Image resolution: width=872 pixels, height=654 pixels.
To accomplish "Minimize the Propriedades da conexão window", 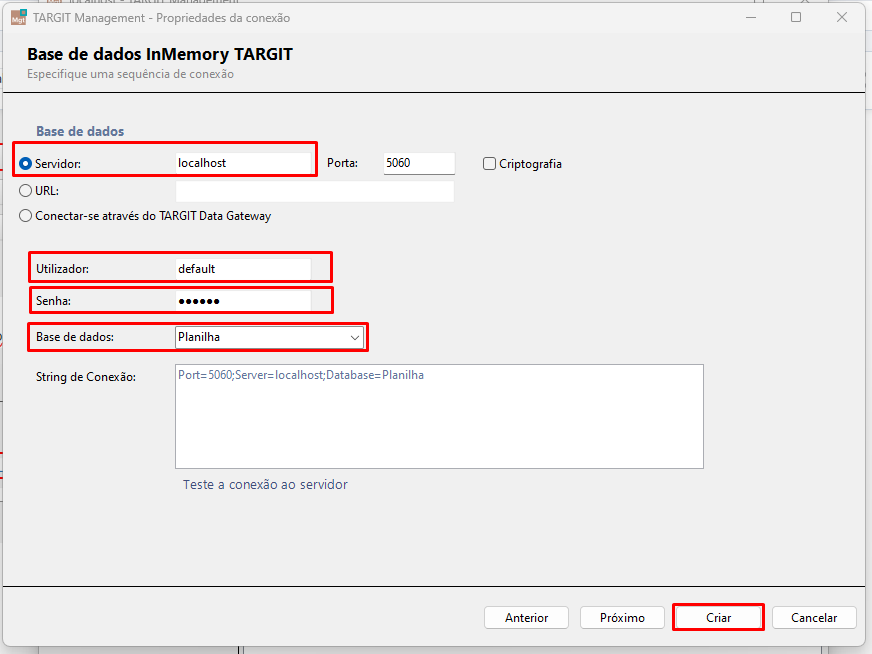I will (751, 18).
